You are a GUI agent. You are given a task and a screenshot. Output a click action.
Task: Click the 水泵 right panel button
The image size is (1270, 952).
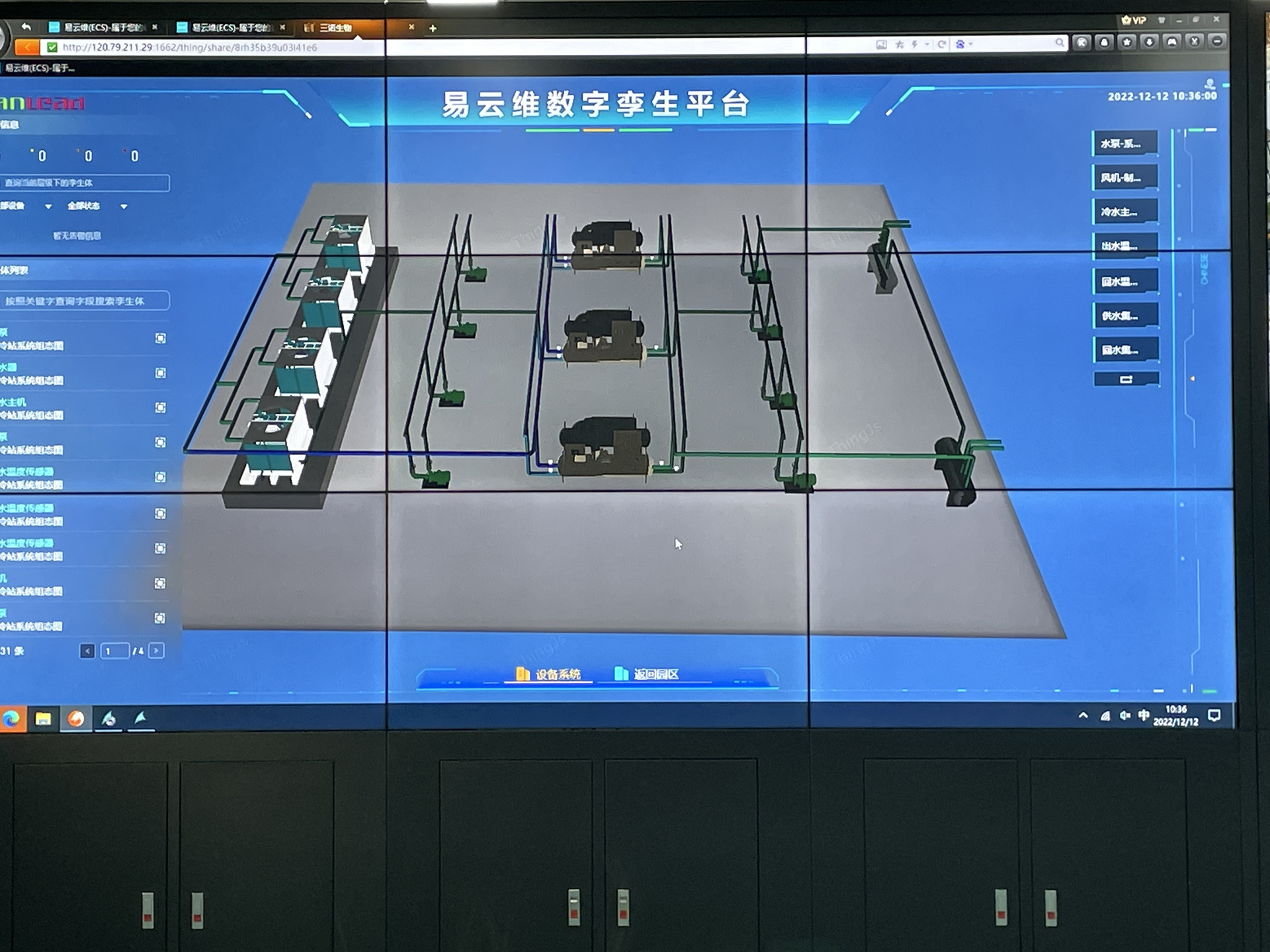click(x=1125, y=143)
